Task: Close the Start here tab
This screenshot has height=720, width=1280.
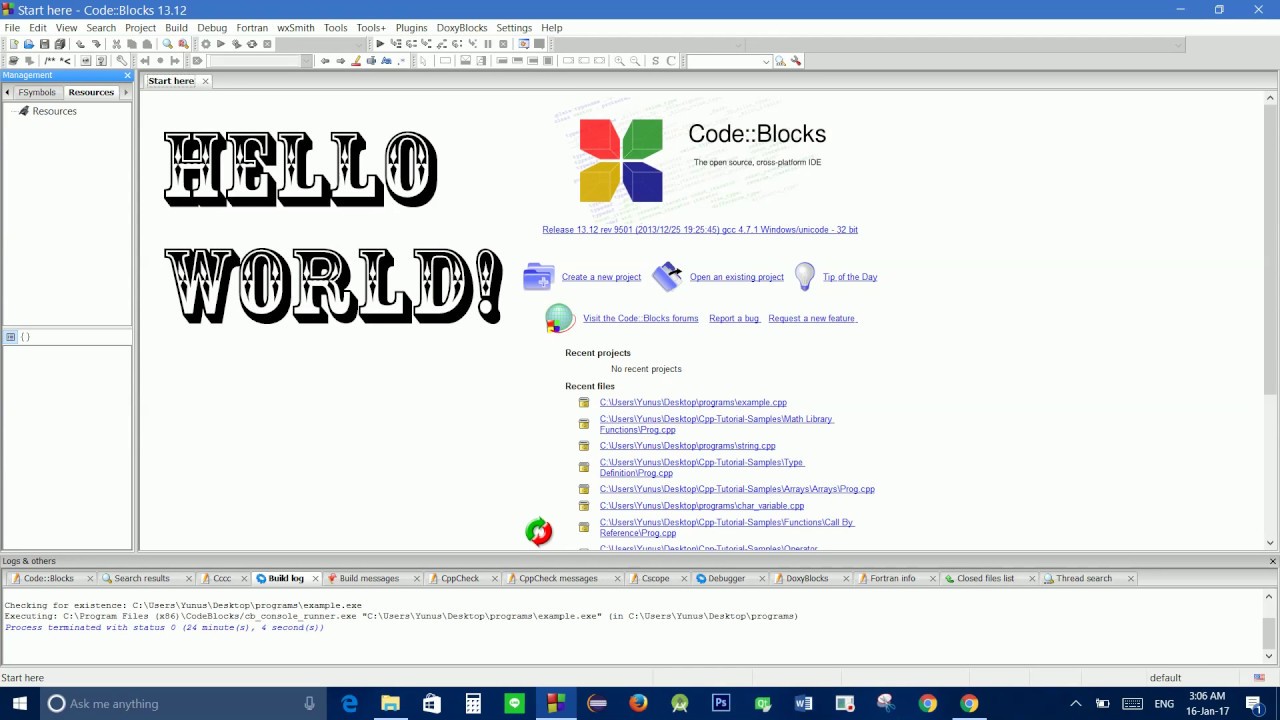Action: 205,81
